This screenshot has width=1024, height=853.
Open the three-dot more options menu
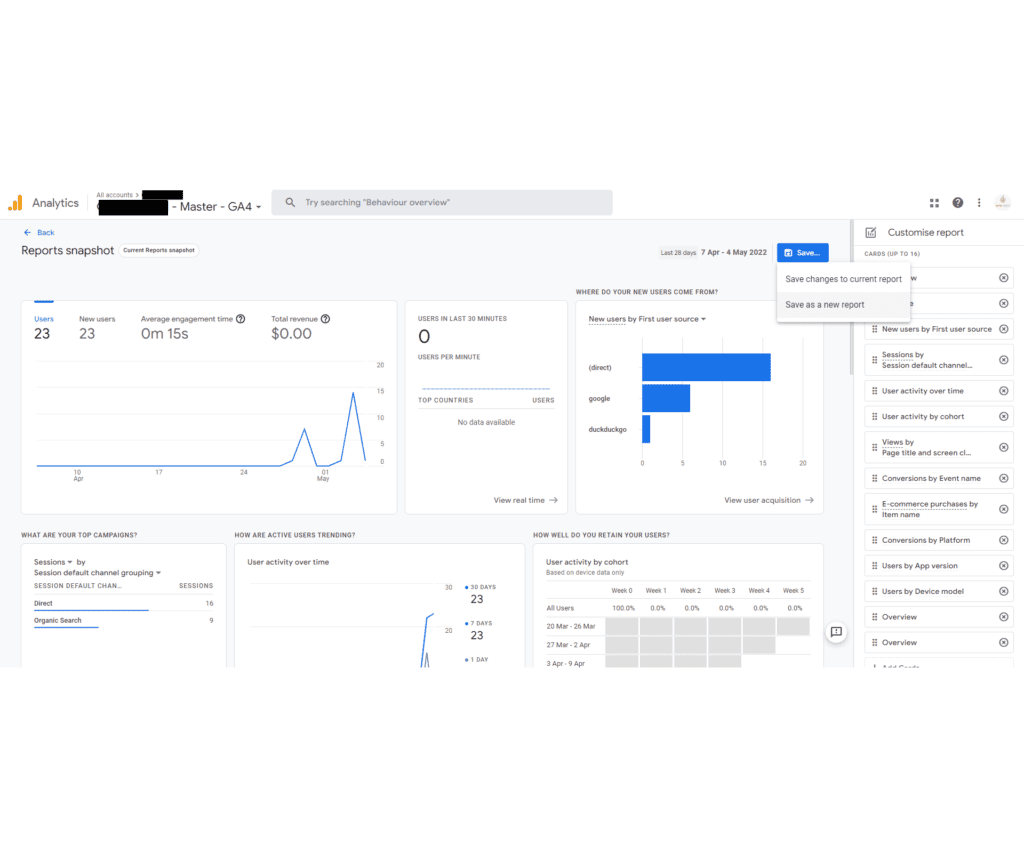click(978, 202)
